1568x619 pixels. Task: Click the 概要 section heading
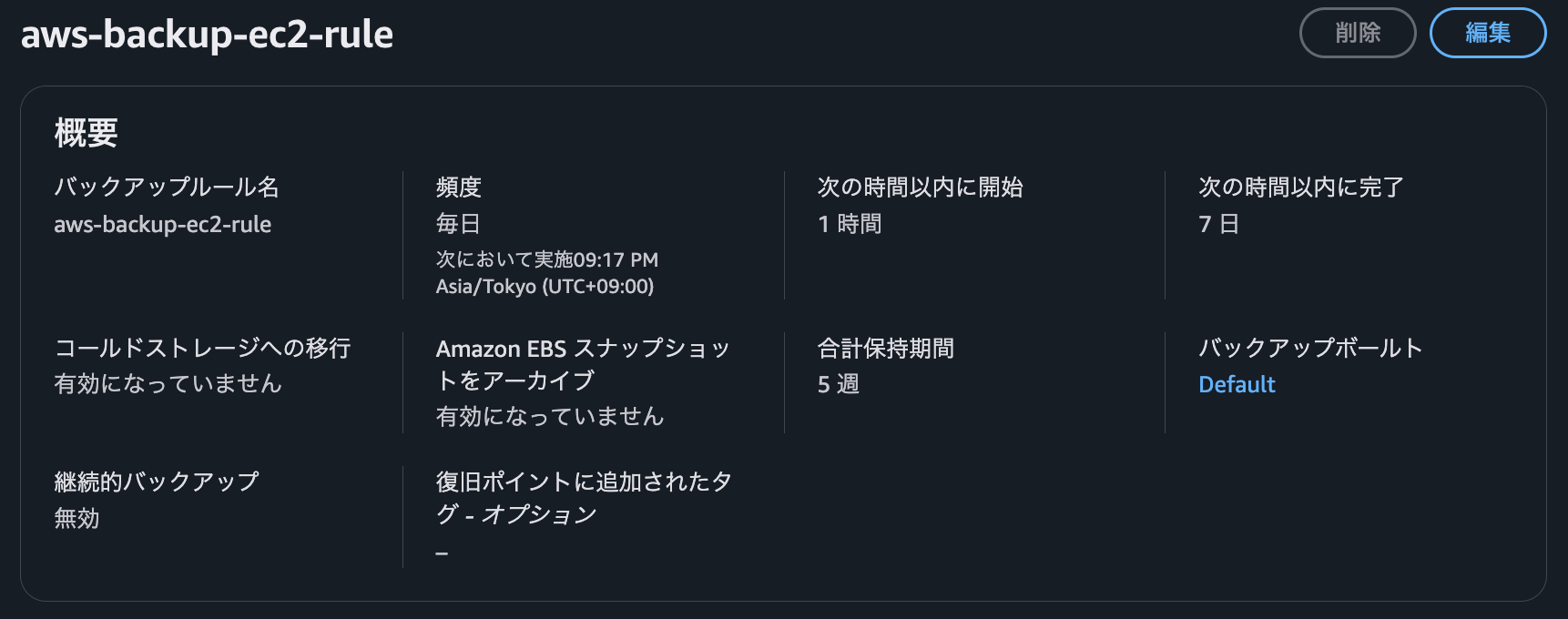87,134
